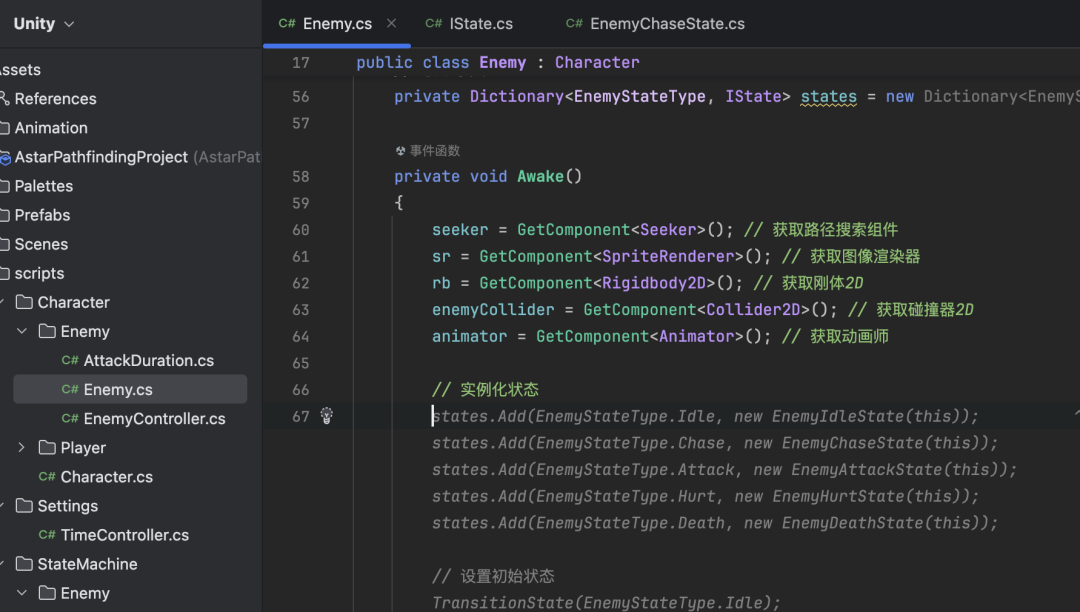Expand the Player folder in tree
This screenshot has width=1080, height=612.
[x=21, y=447]
